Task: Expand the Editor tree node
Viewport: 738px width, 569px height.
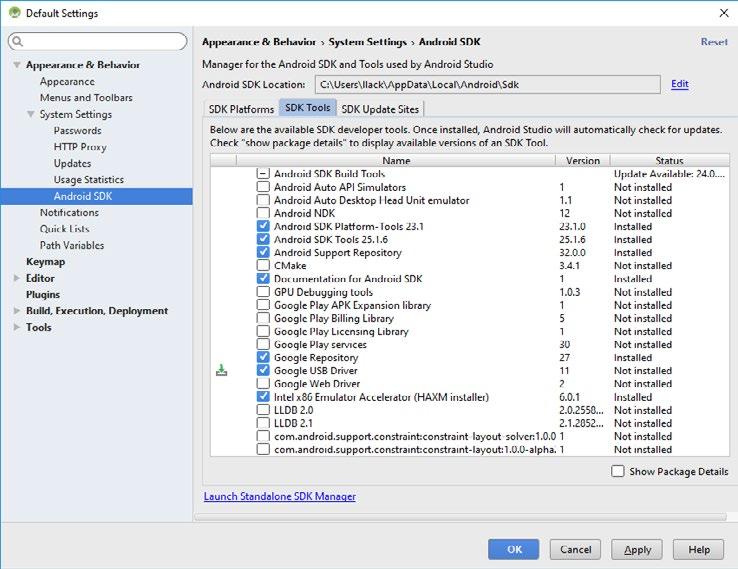Action: 17,278
